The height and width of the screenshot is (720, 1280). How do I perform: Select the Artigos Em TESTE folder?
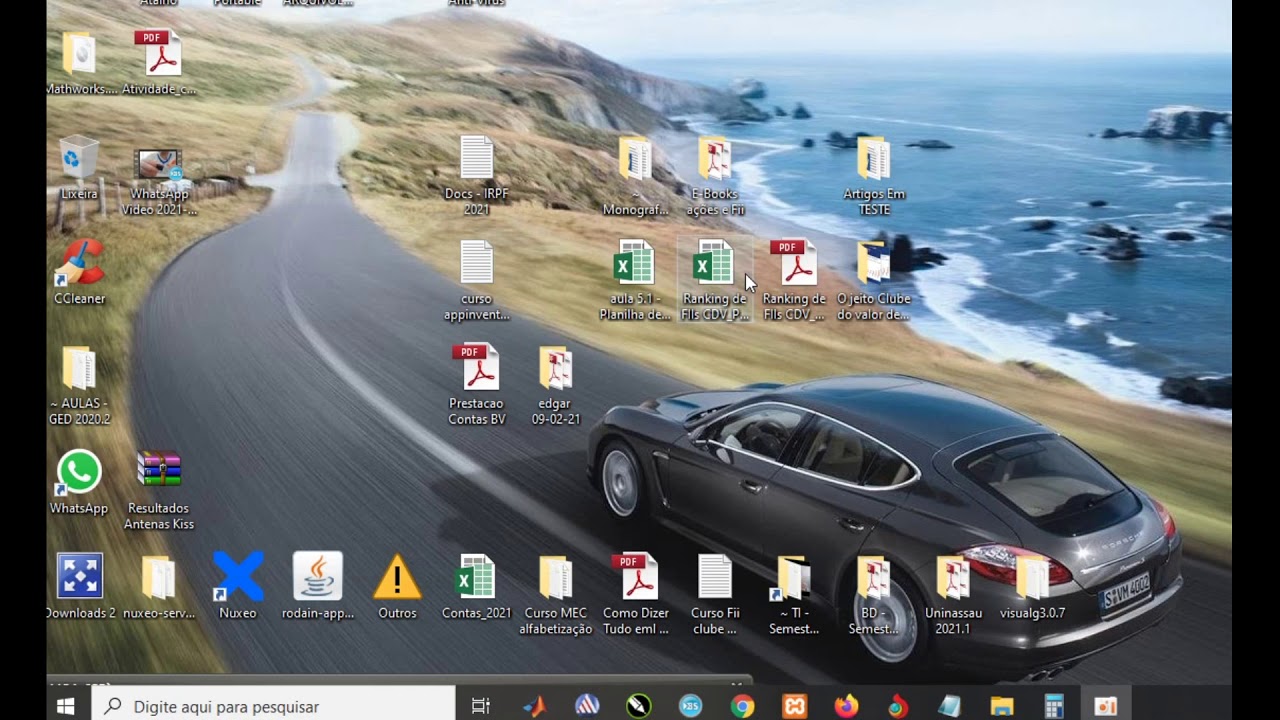[873, 160]
